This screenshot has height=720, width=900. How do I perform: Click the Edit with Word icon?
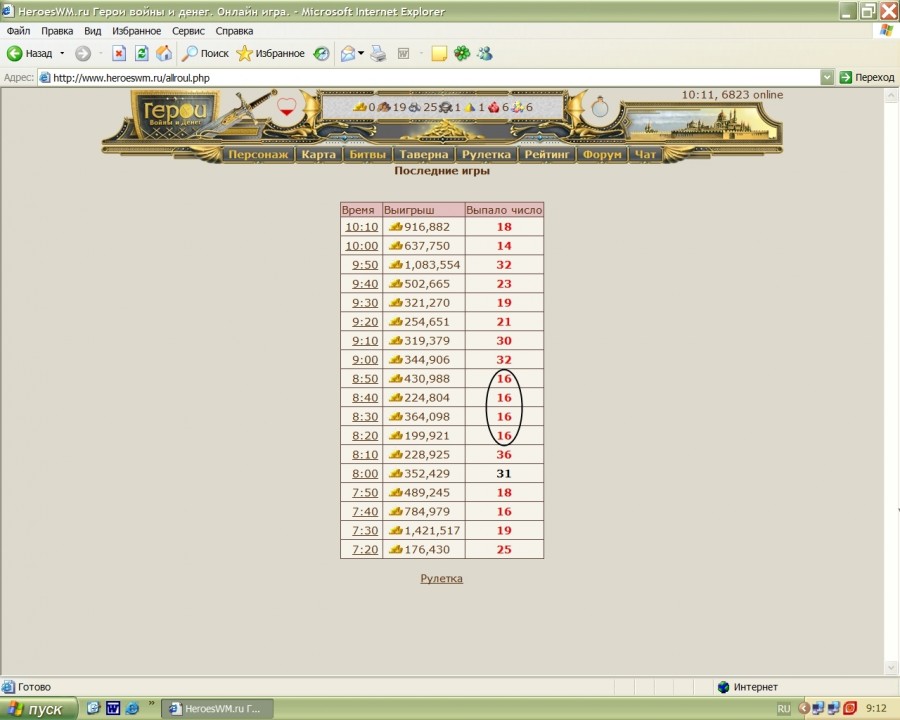click(x=404, y=53)
